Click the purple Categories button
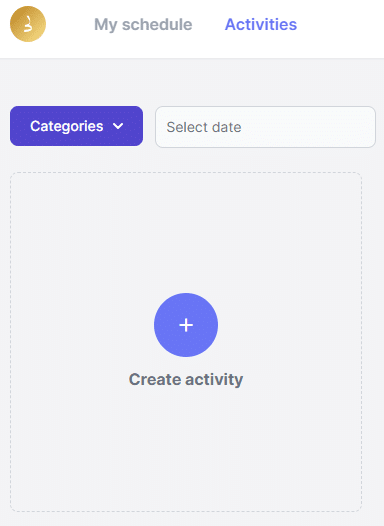This screenshot has height=526, width=384. (x=76, y=126)
